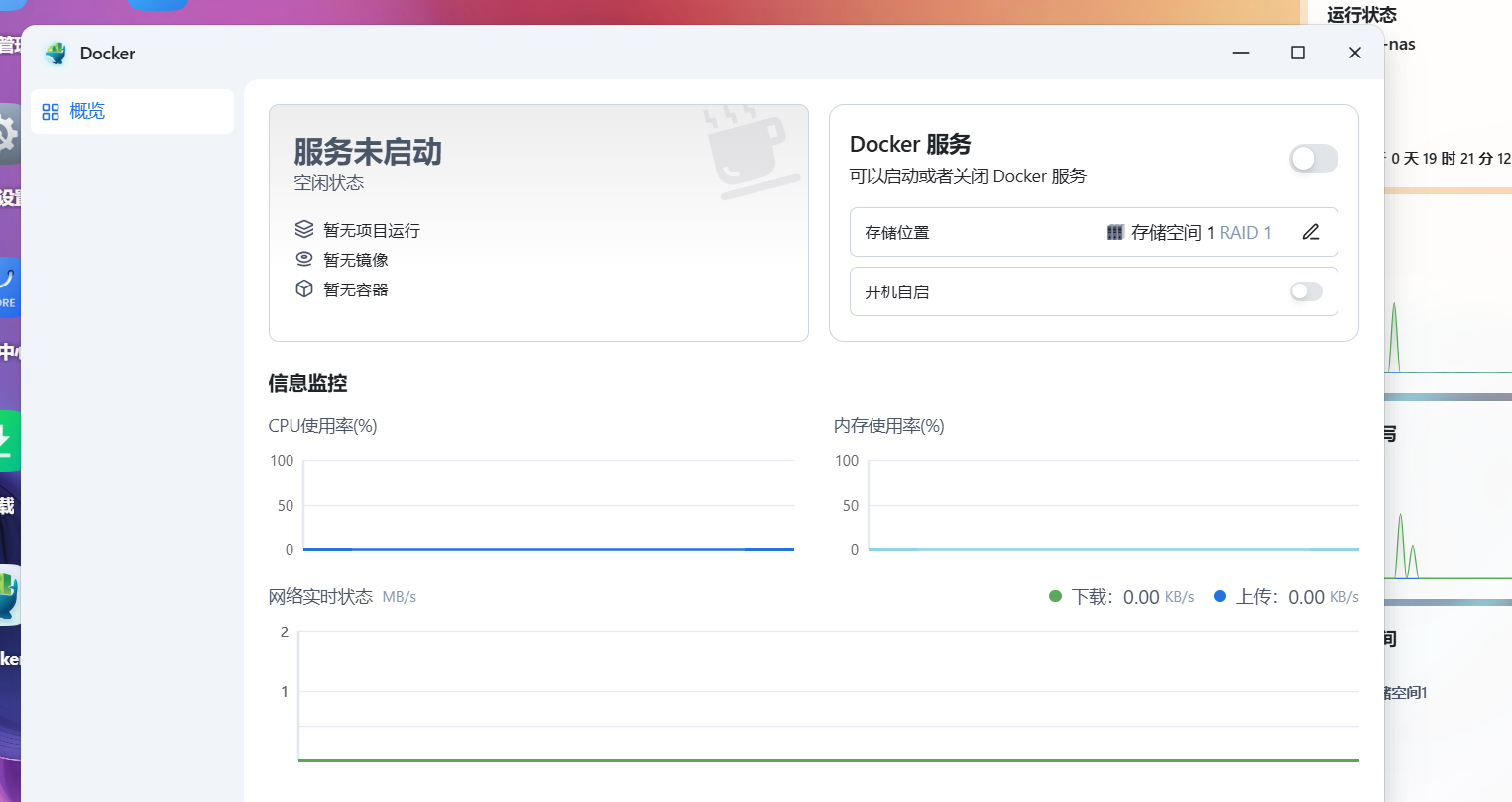
Task: Click the 下载 0.00 KB/s value
Action: point(1158,597)
